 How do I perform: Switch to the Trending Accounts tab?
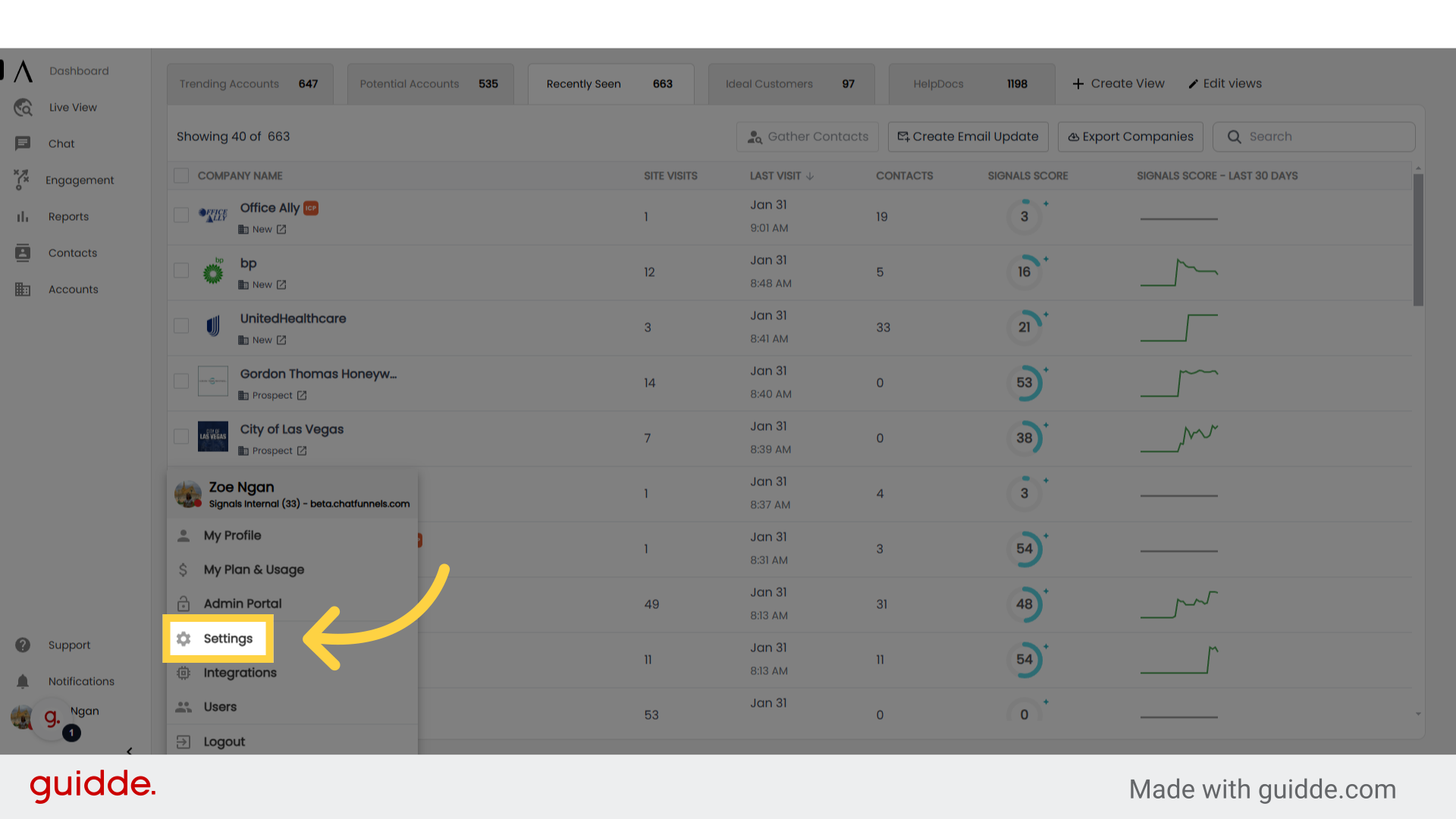[x=249, y=84]
